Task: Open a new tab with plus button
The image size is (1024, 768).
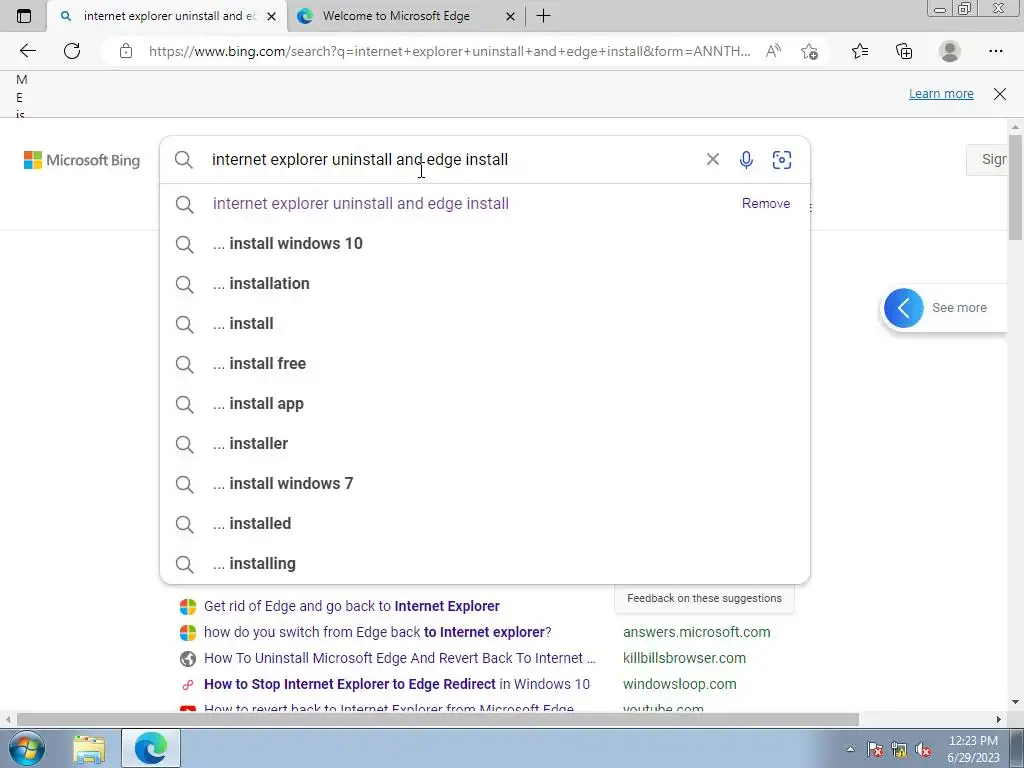Action: point(543,16)
